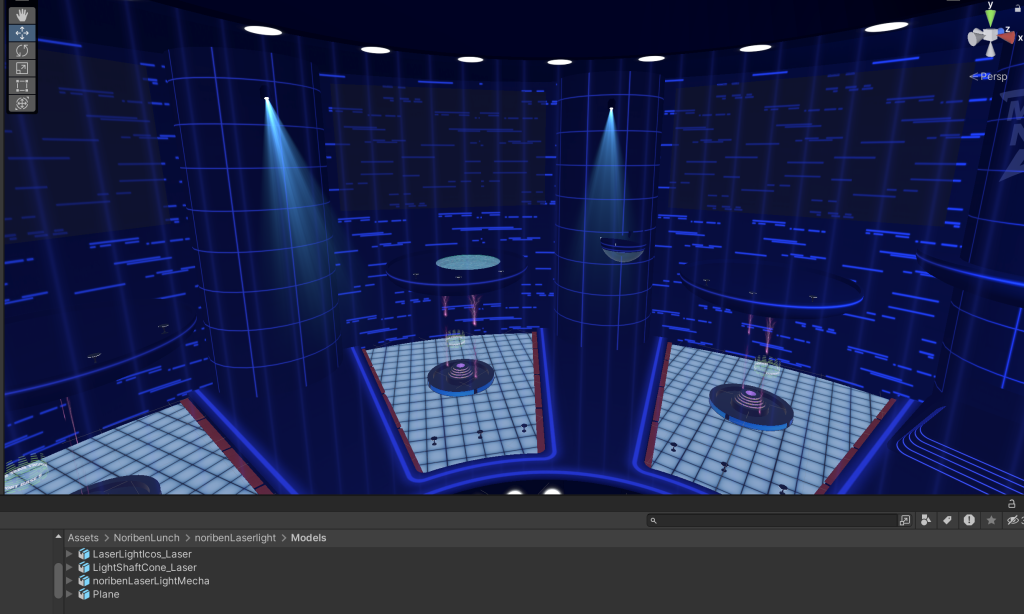1024x614 pixels.
Task: Open the search by type filter
Action: tap(926, 520)
